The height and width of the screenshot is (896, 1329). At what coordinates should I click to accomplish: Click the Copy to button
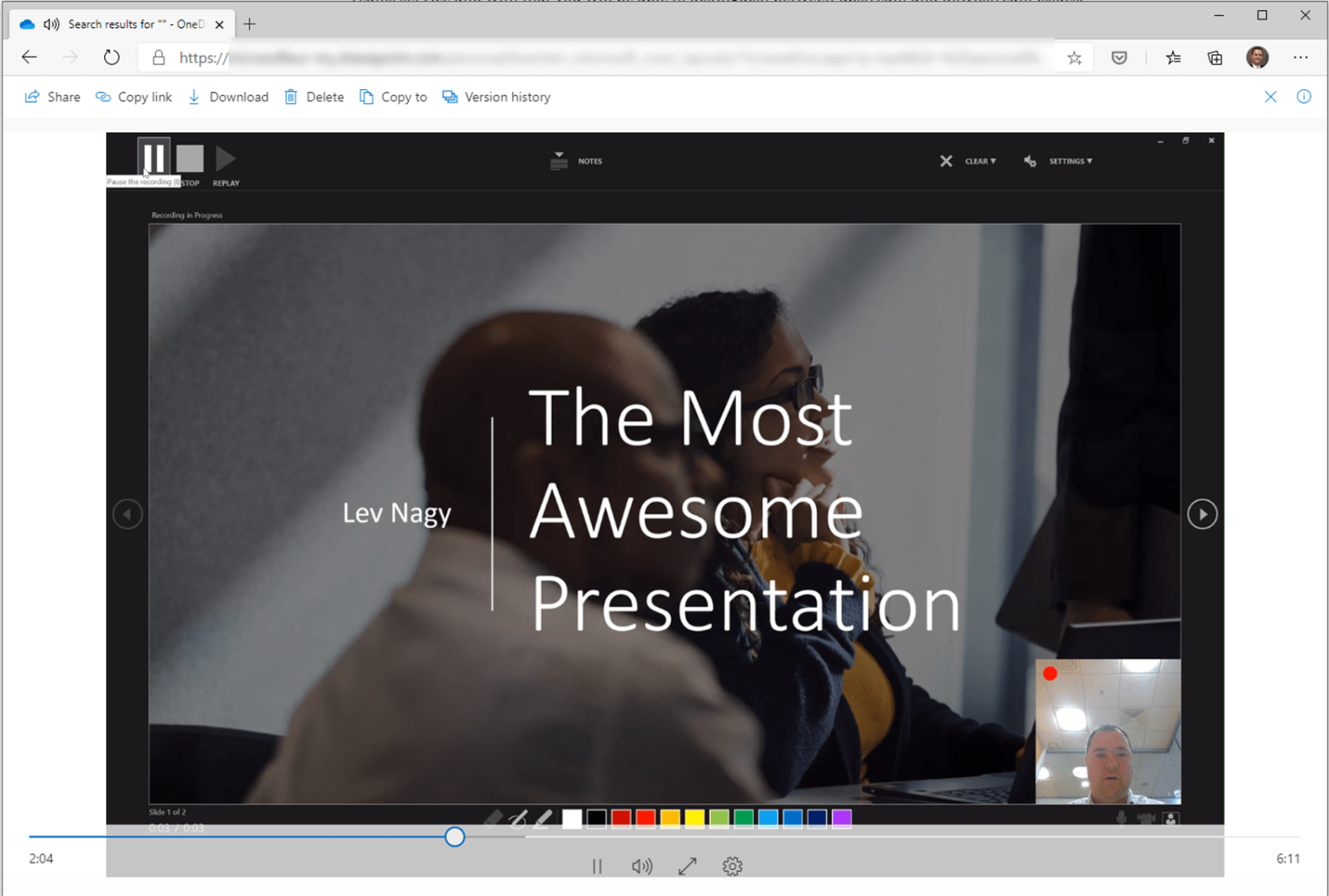(394, 97)
